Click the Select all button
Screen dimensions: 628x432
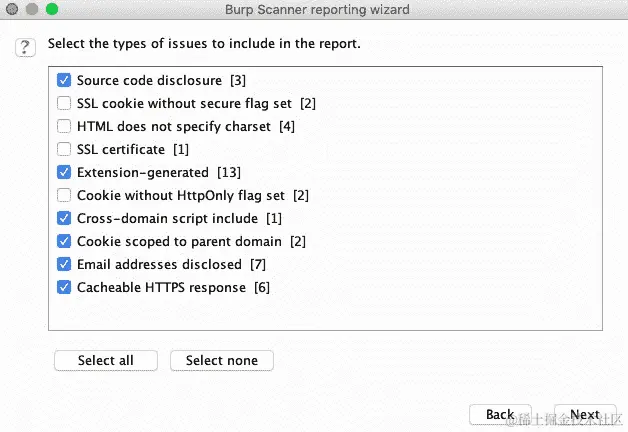coord(106,360)
